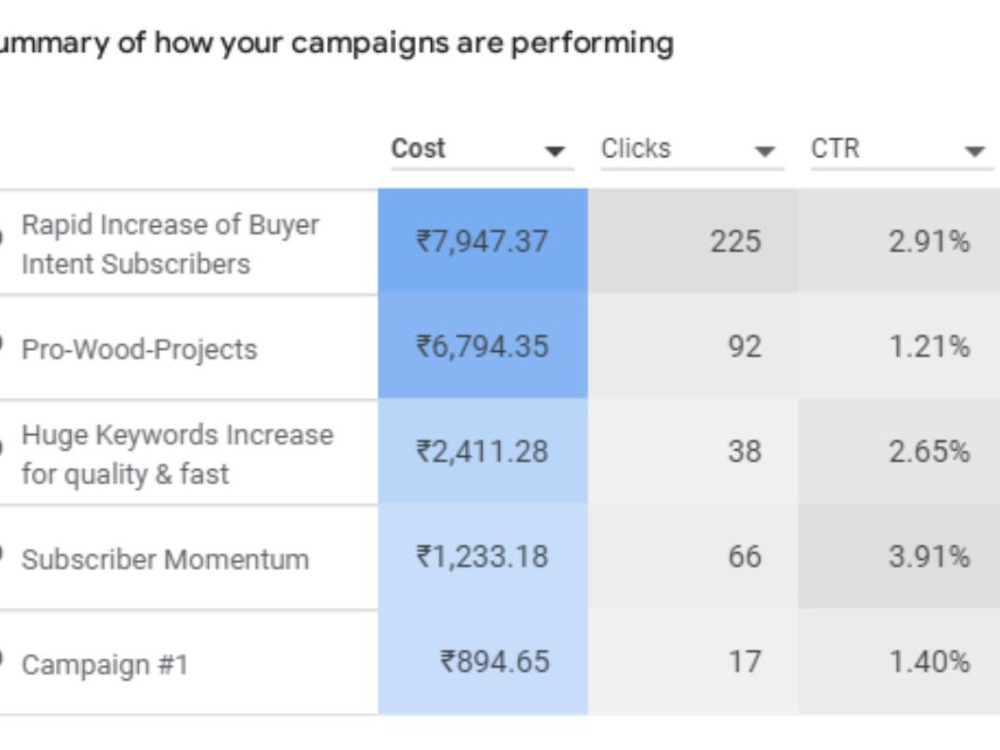Image resolution: width=1000 pixels, height=750 pixels.
Task: Select the ₹894.65 cost cell
Action: (483, 661)
